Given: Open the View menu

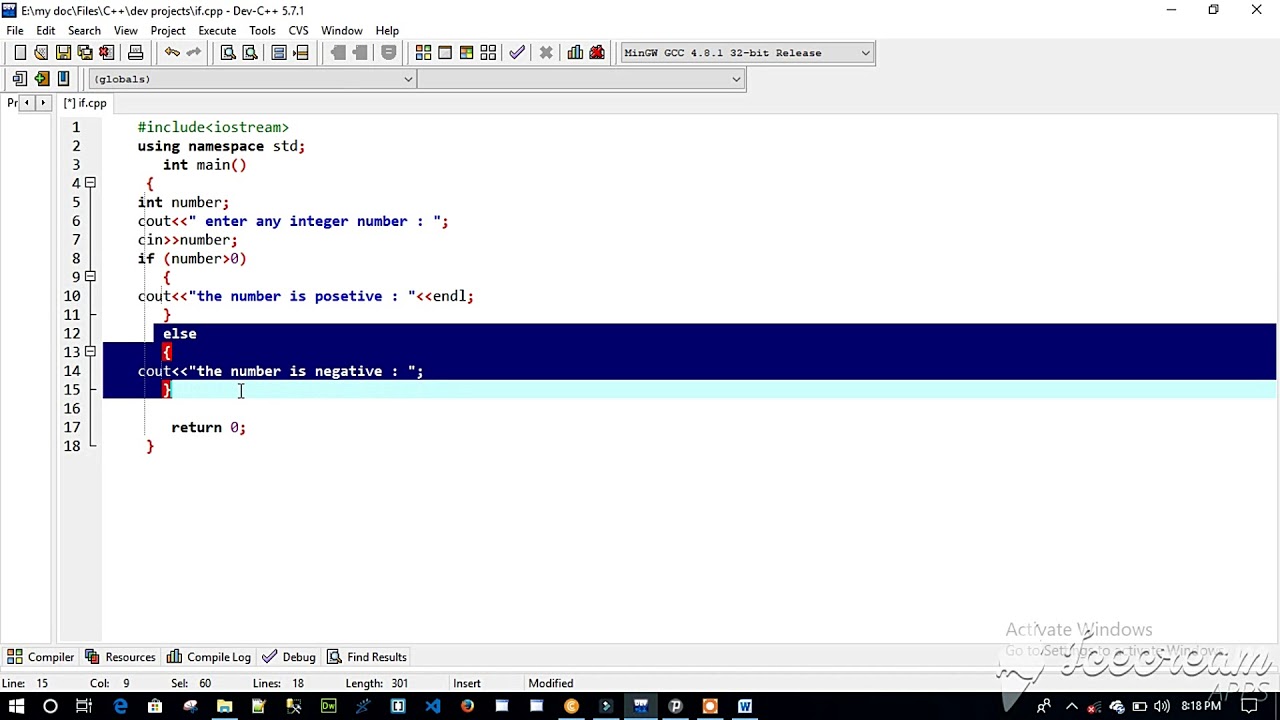Looking at the screenshot, I should pos(126,31).
